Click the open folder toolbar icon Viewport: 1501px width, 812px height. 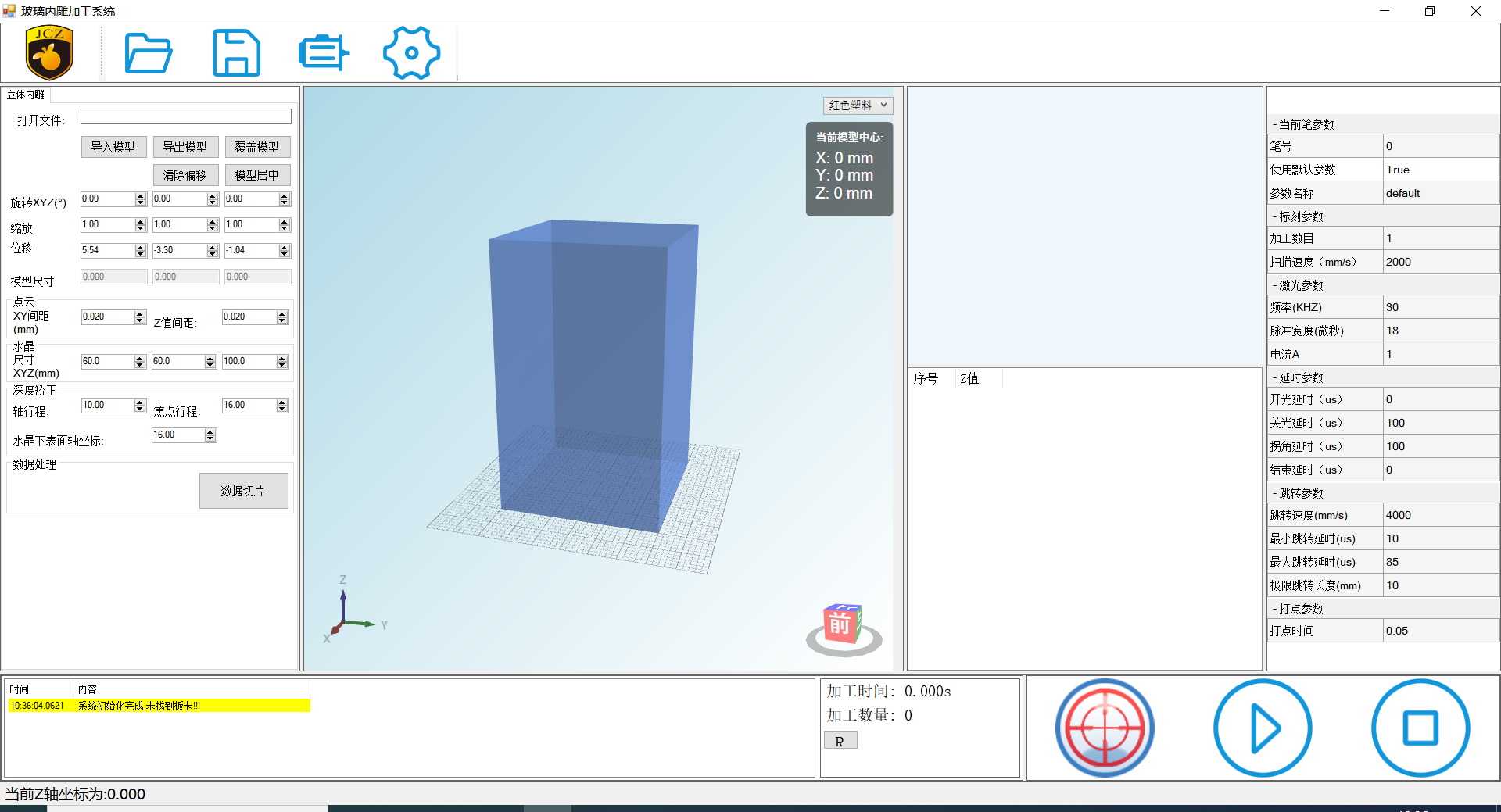[148, 53]
